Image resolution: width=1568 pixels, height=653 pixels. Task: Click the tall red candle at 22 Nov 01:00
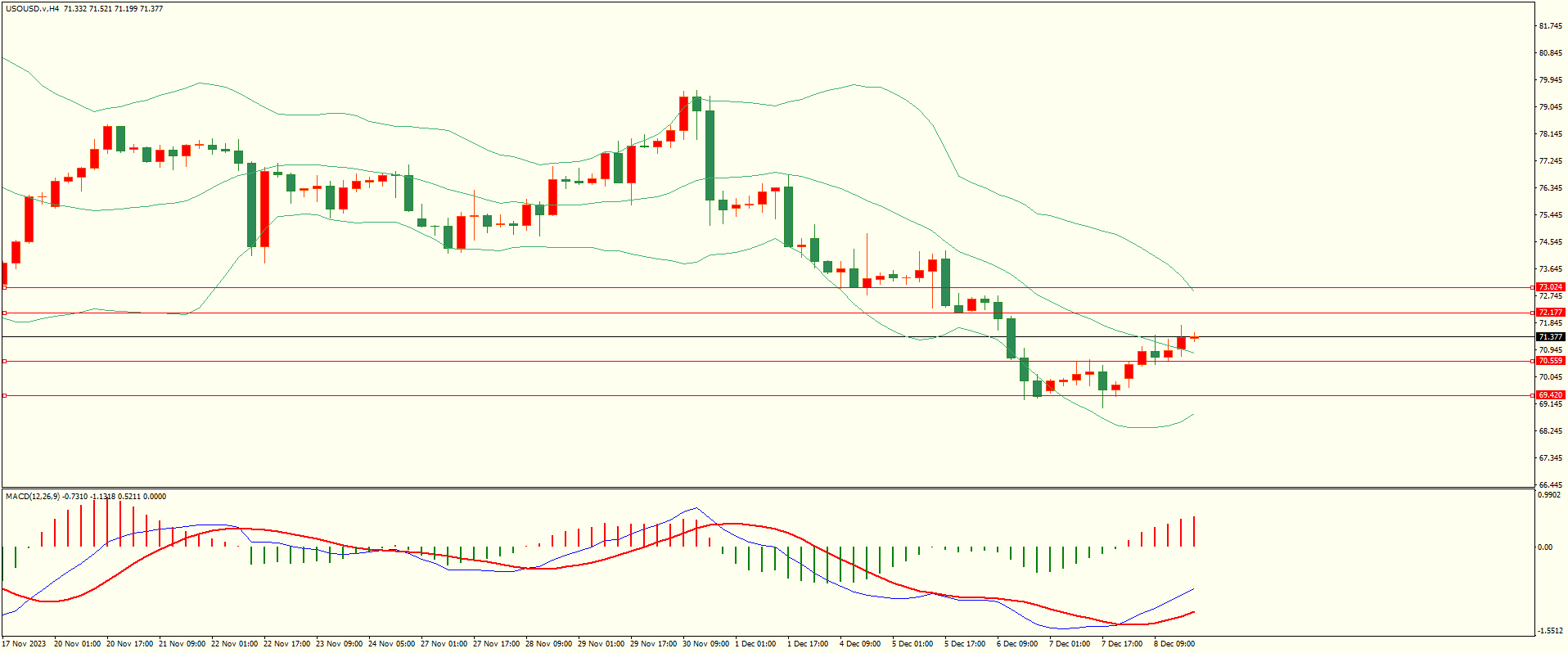264,209
